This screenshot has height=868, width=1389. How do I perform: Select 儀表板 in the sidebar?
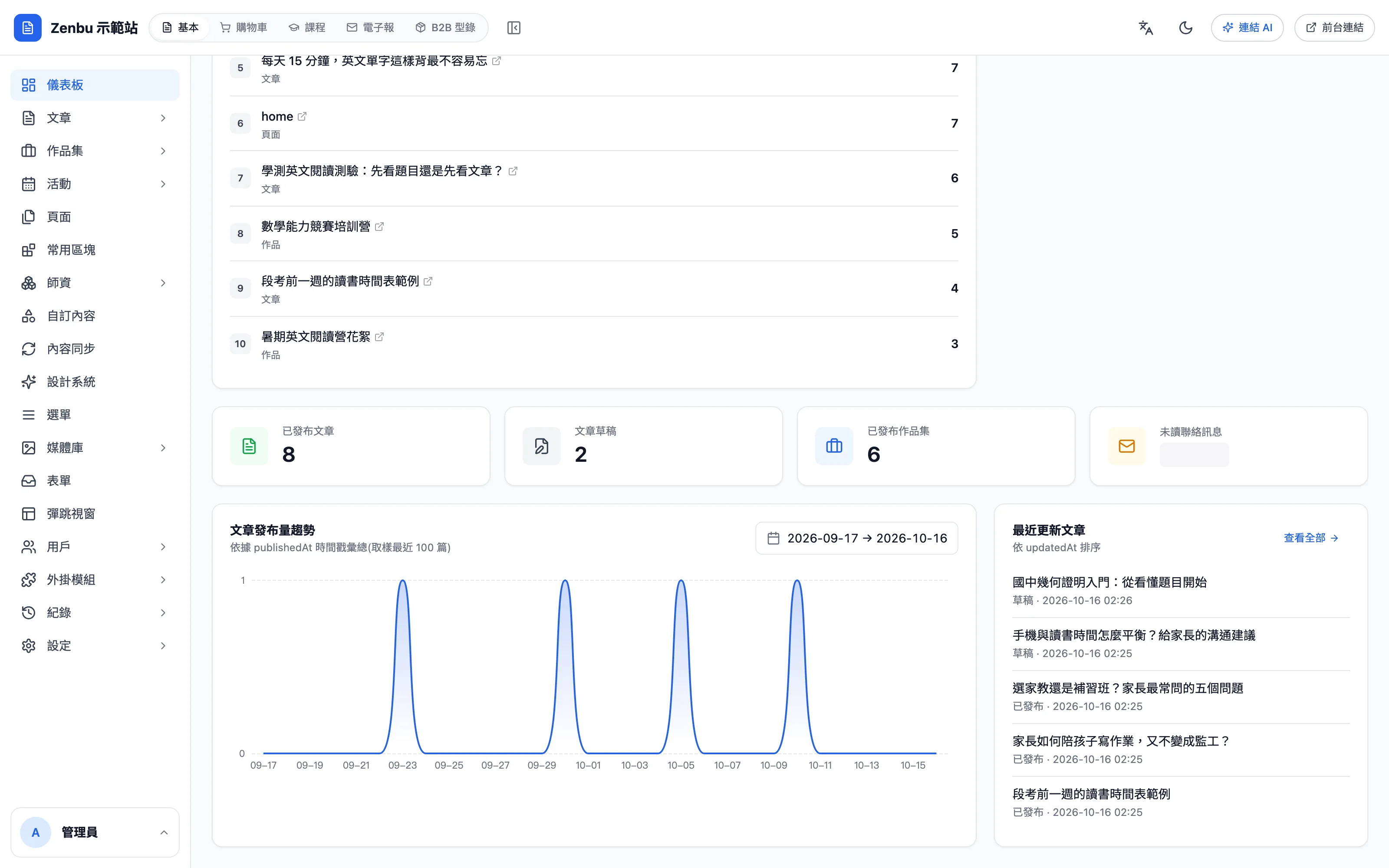(95, 85)
